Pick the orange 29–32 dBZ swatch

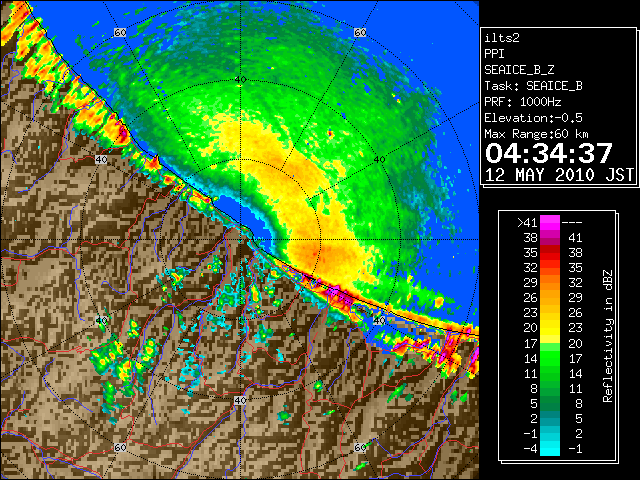(x=550, y=283)
